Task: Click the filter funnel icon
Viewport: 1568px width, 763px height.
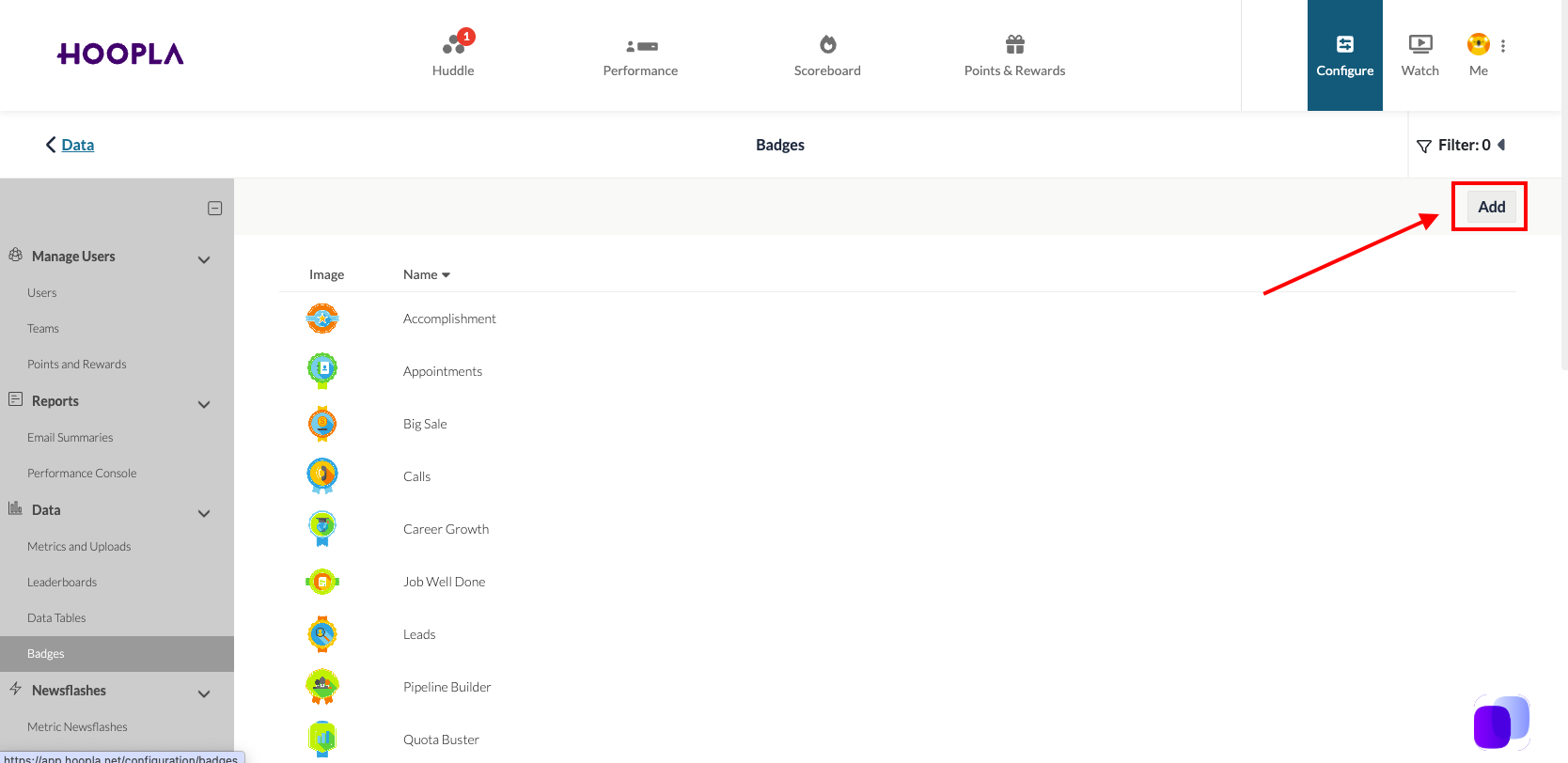Action: coord(1423,146)
